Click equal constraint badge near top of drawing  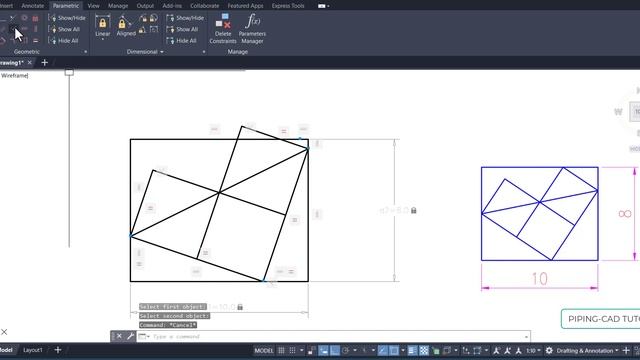click(284, 131)
